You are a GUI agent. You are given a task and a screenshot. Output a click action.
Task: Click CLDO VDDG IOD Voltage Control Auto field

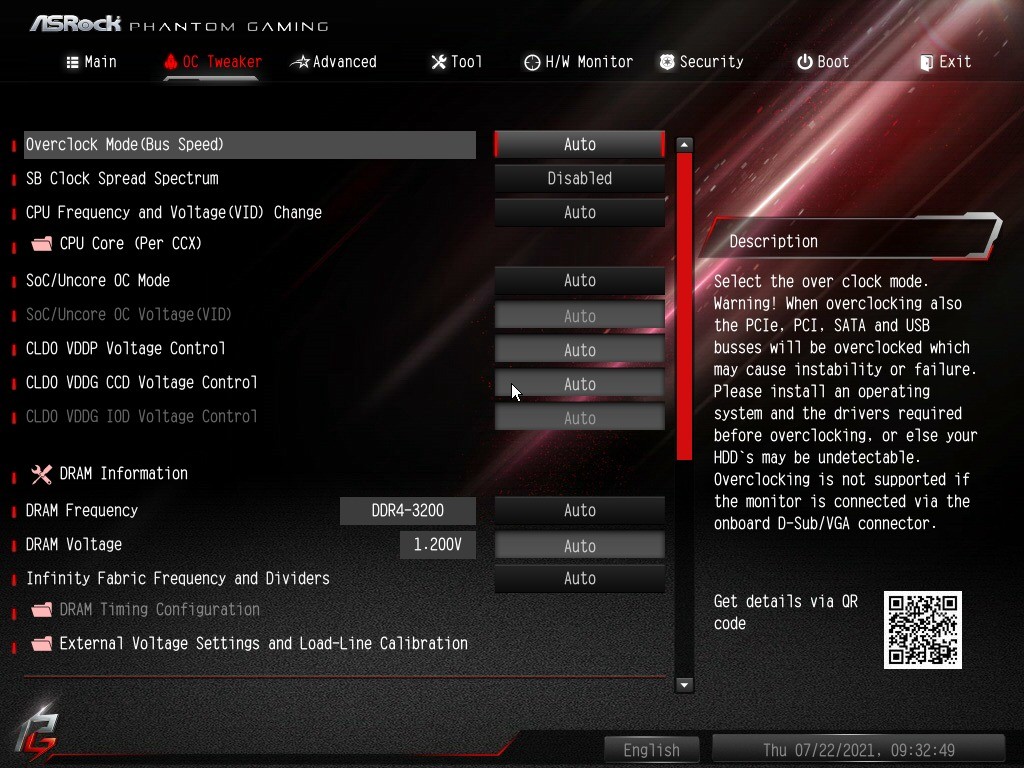pyautogui.click(x=579, y=417)
